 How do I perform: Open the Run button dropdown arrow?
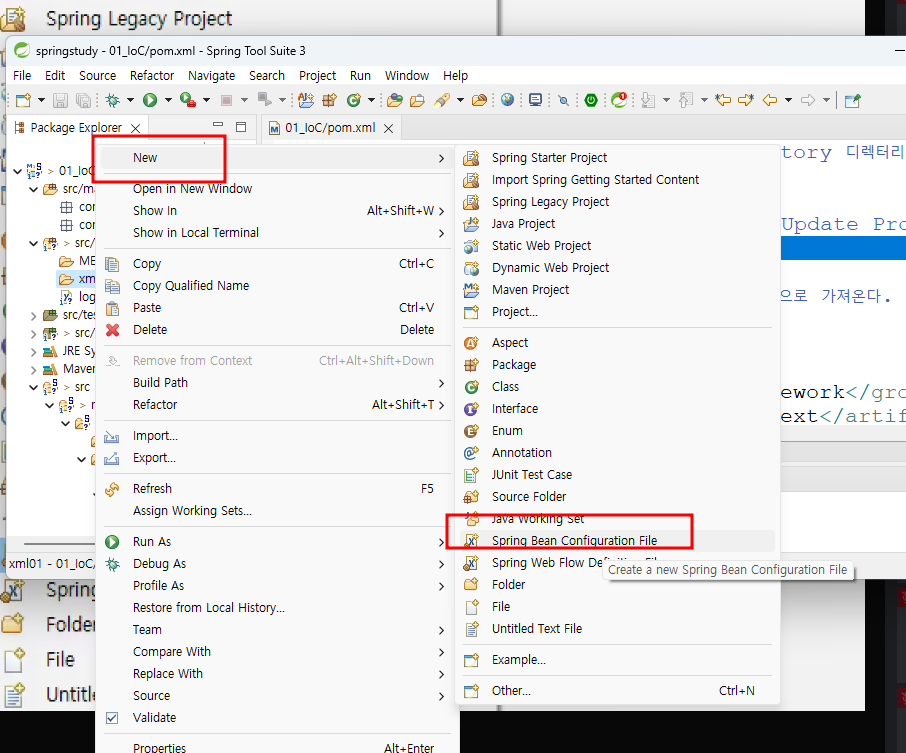(x=168, y=101)
